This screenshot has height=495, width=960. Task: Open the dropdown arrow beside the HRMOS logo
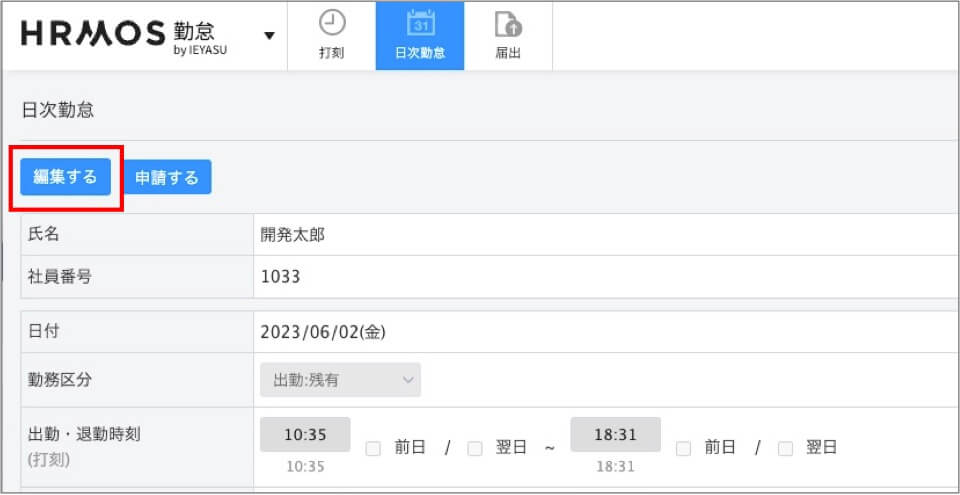point(269,36)
